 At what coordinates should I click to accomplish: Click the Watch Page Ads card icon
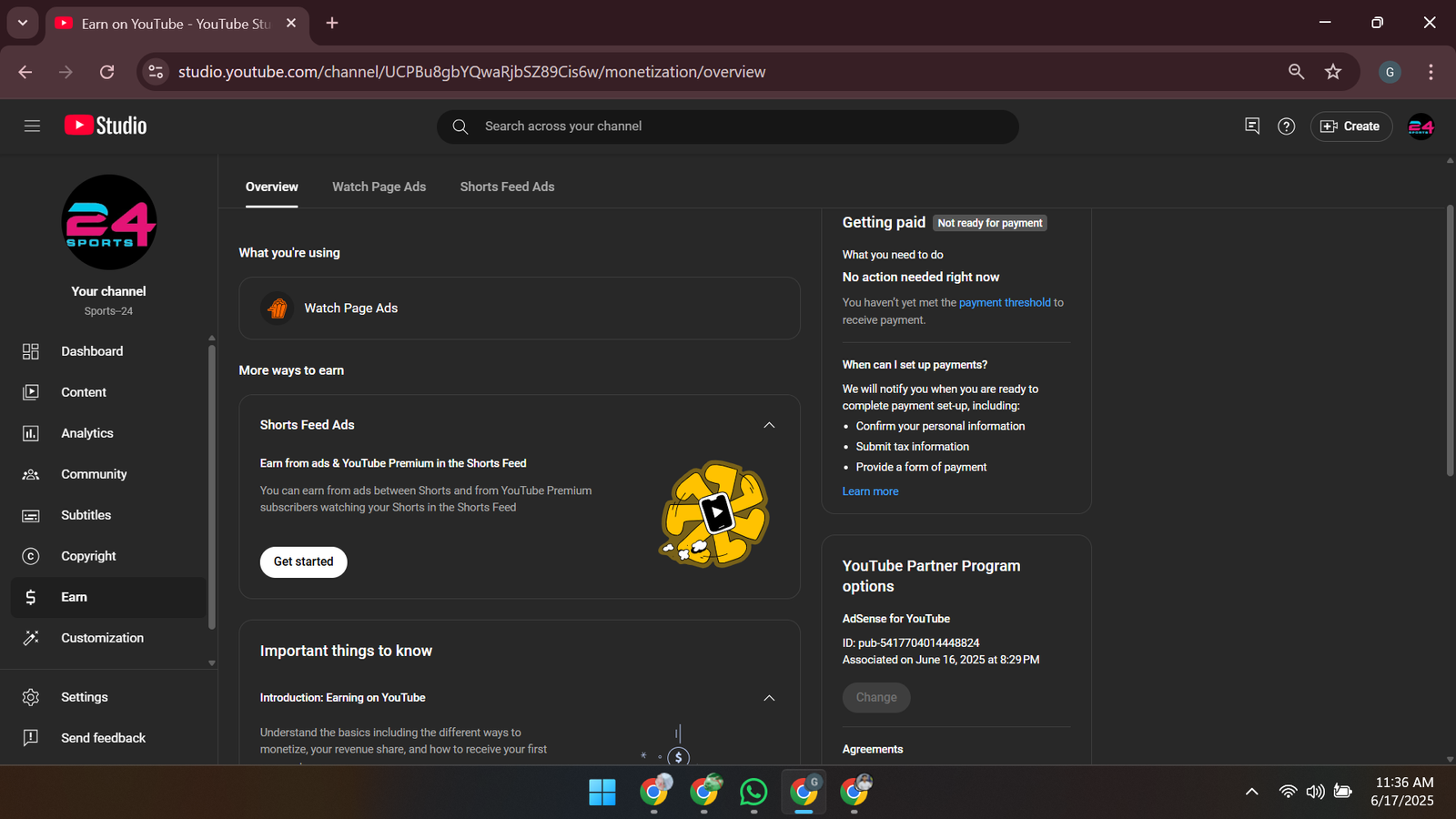tap(278, 308)
